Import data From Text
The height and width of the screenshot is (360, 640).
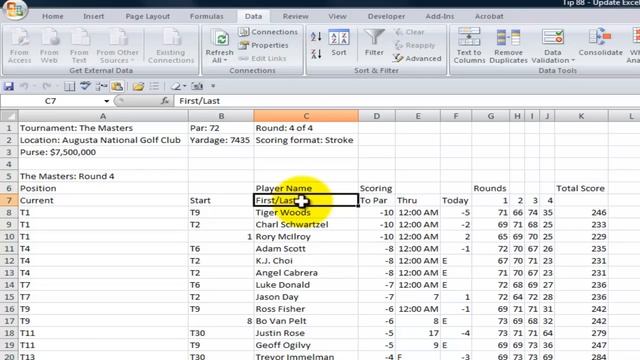[79, 46]
